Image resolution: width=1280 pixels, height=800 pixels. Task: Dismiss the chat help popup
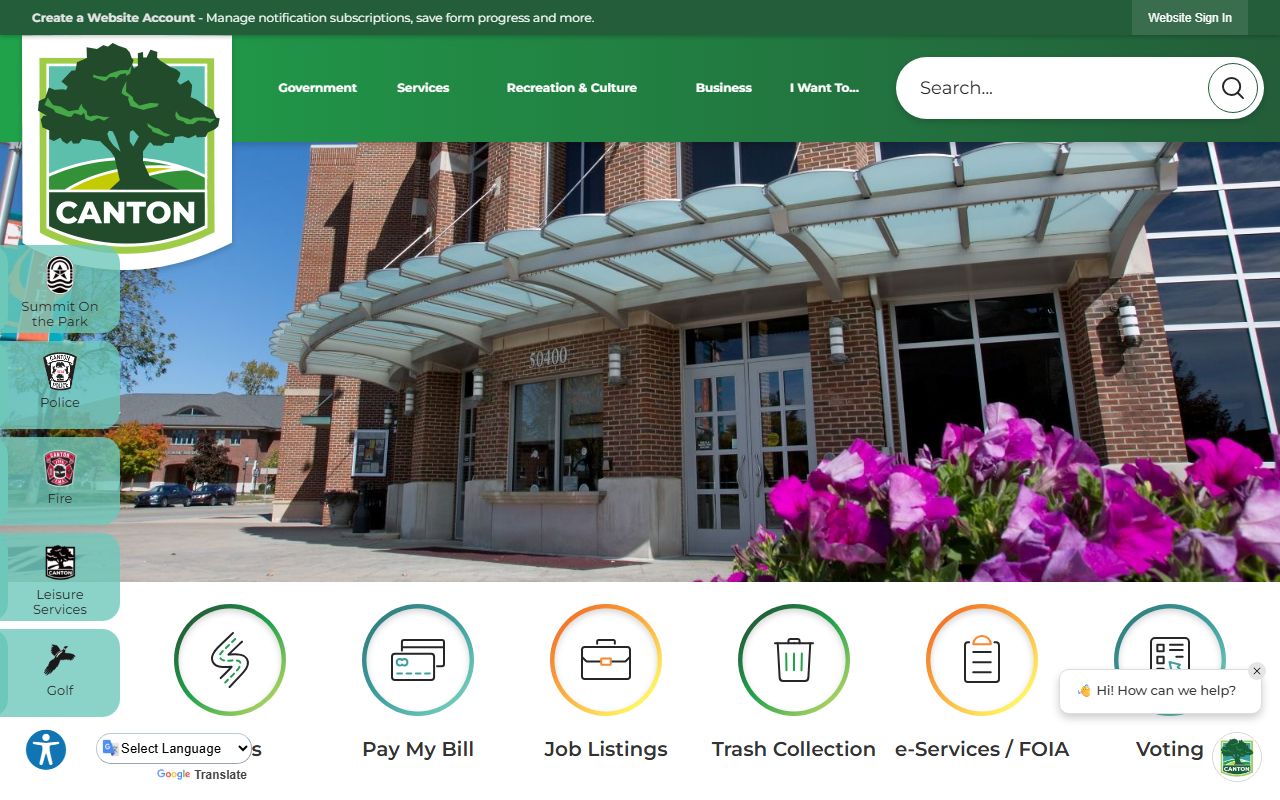(1257, 671)
